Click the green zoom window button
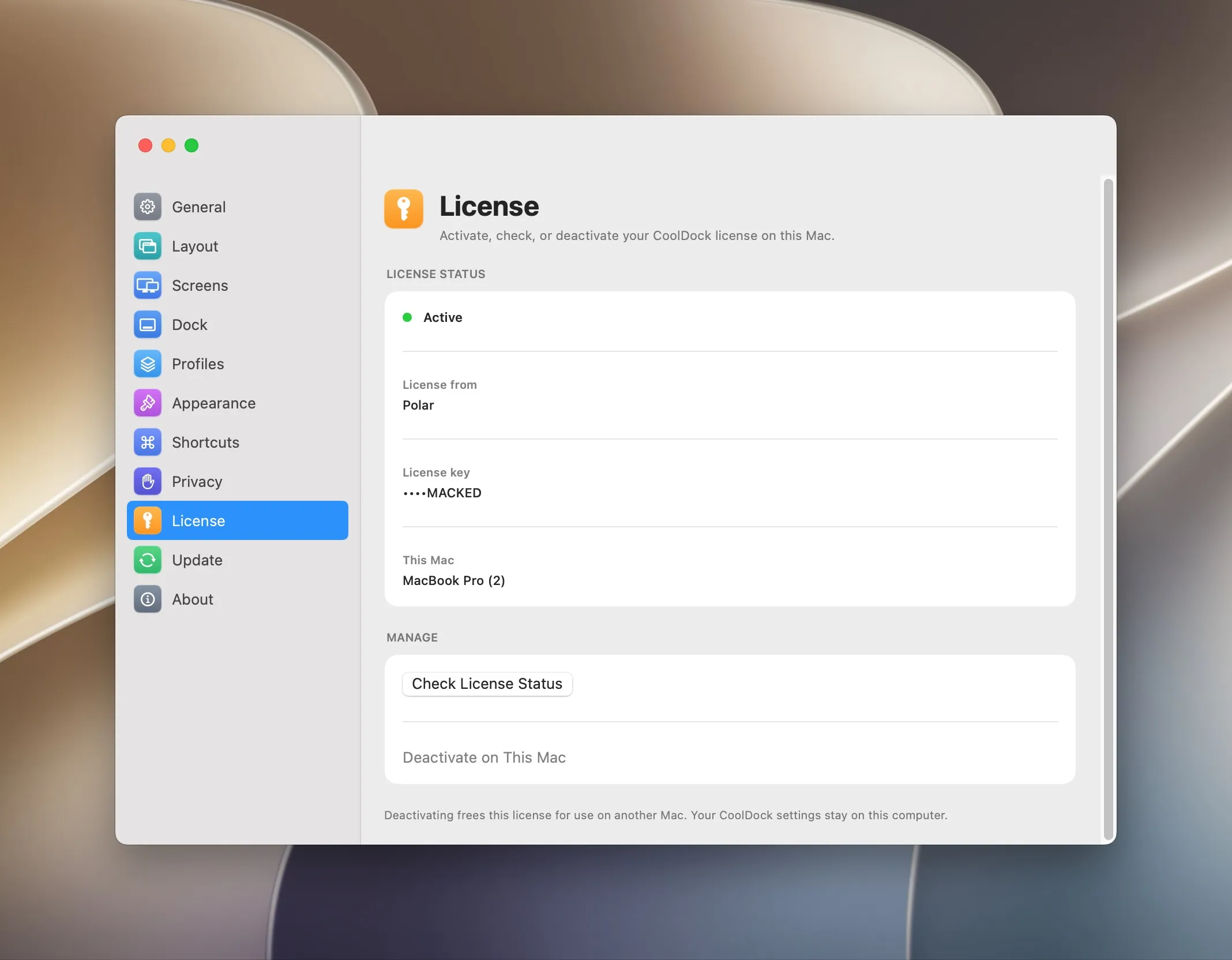 pyautogui.click(x=191, y=145)
